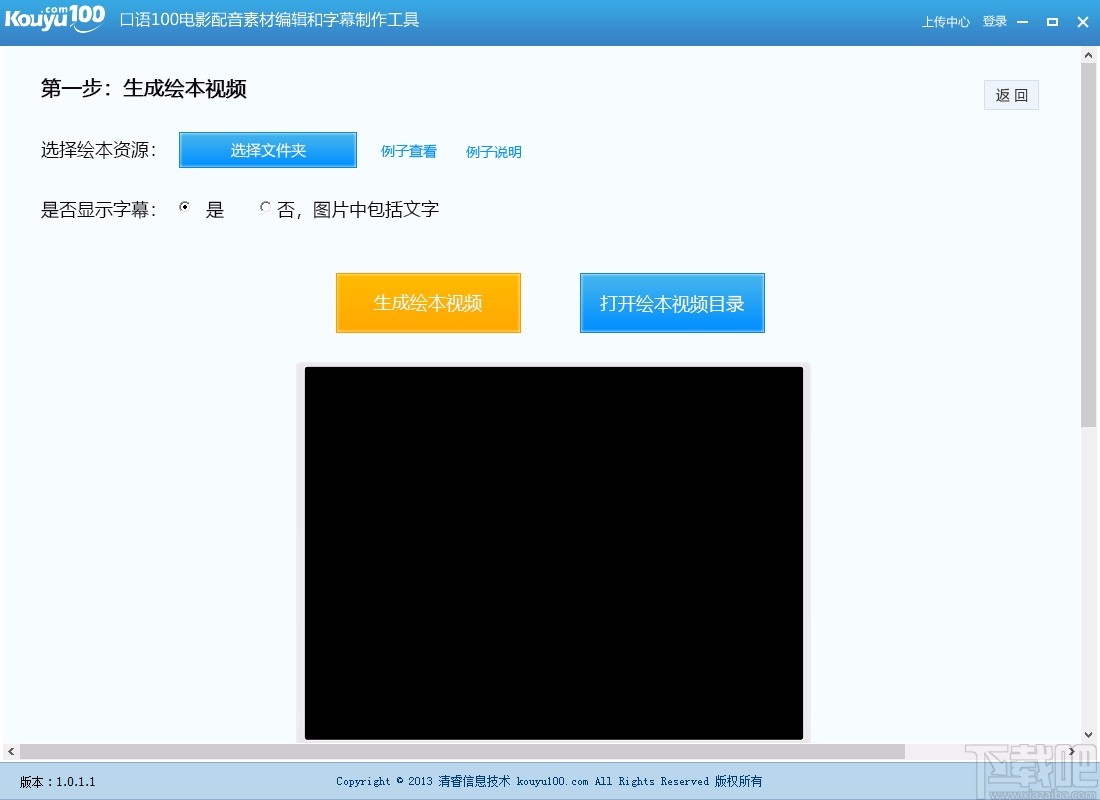This screenshot has width=1100, height=800.
Task: Click 生成绘本视频 to generate the video
Action: (x=428, y=302)
